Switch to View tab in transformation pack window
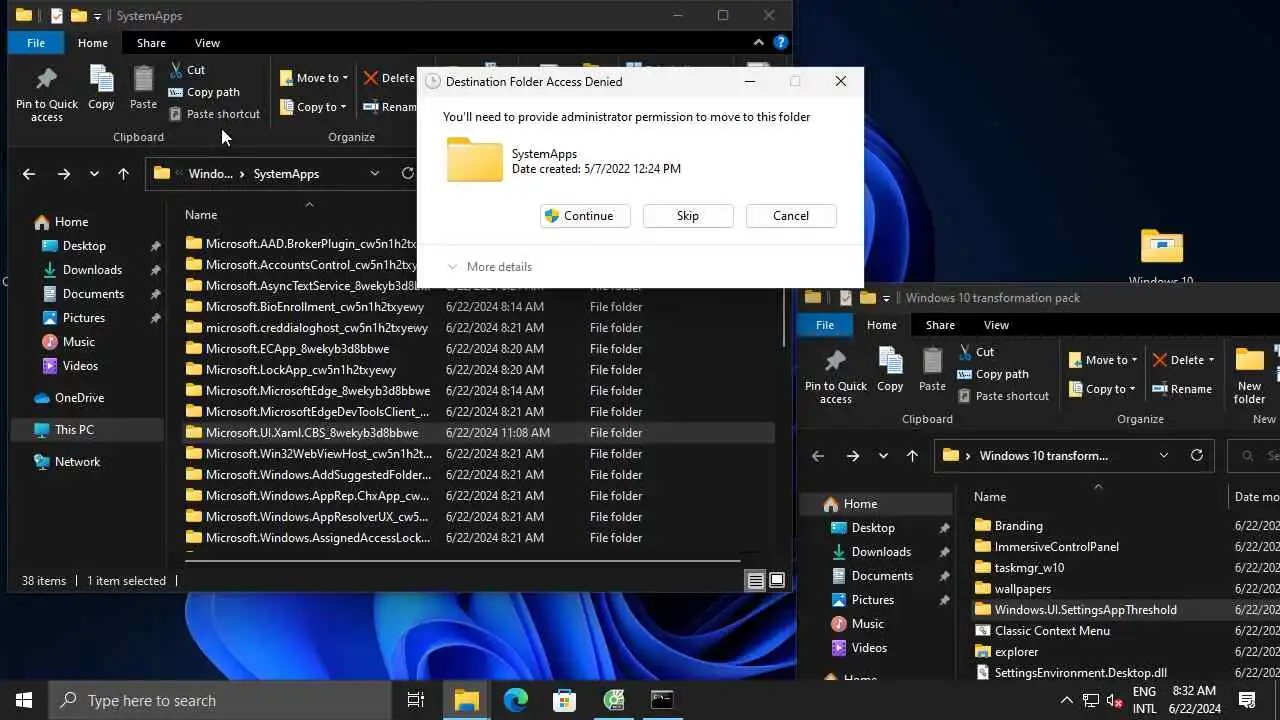Image resolution: width=1280 pixels, height=720 pixels. pos(996,325)
